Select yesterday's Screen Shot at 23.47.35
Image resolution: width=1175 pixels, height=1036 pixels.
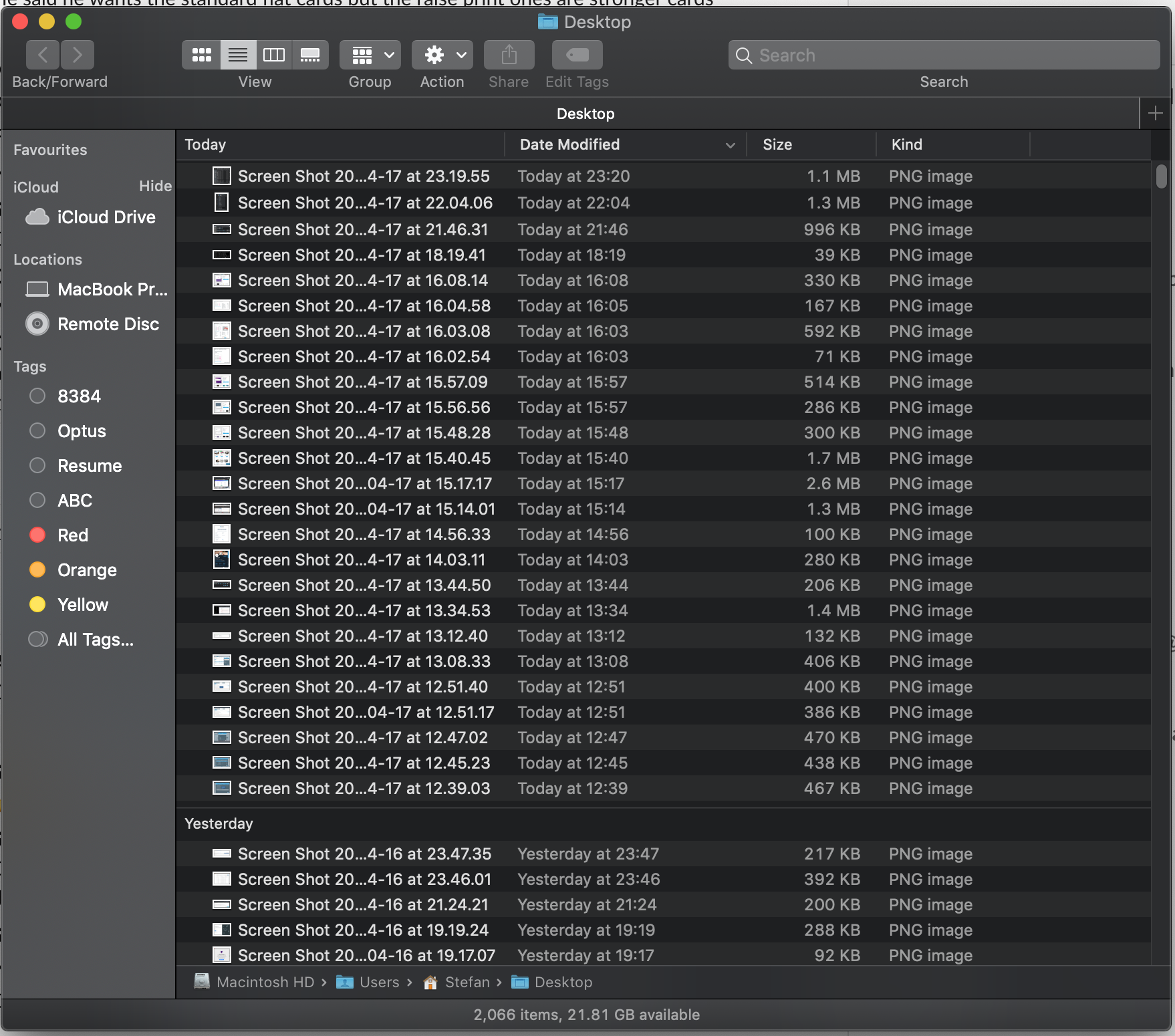[663, 854]
